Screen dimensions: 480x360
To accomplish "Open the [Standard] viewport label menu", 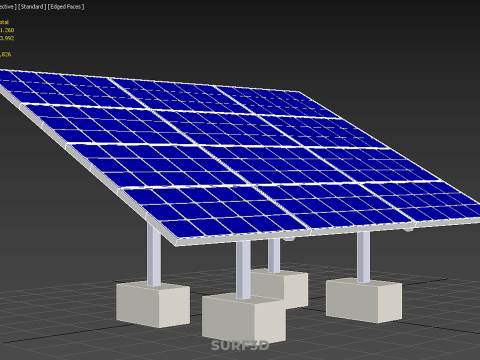I will [x=32, y=7].
